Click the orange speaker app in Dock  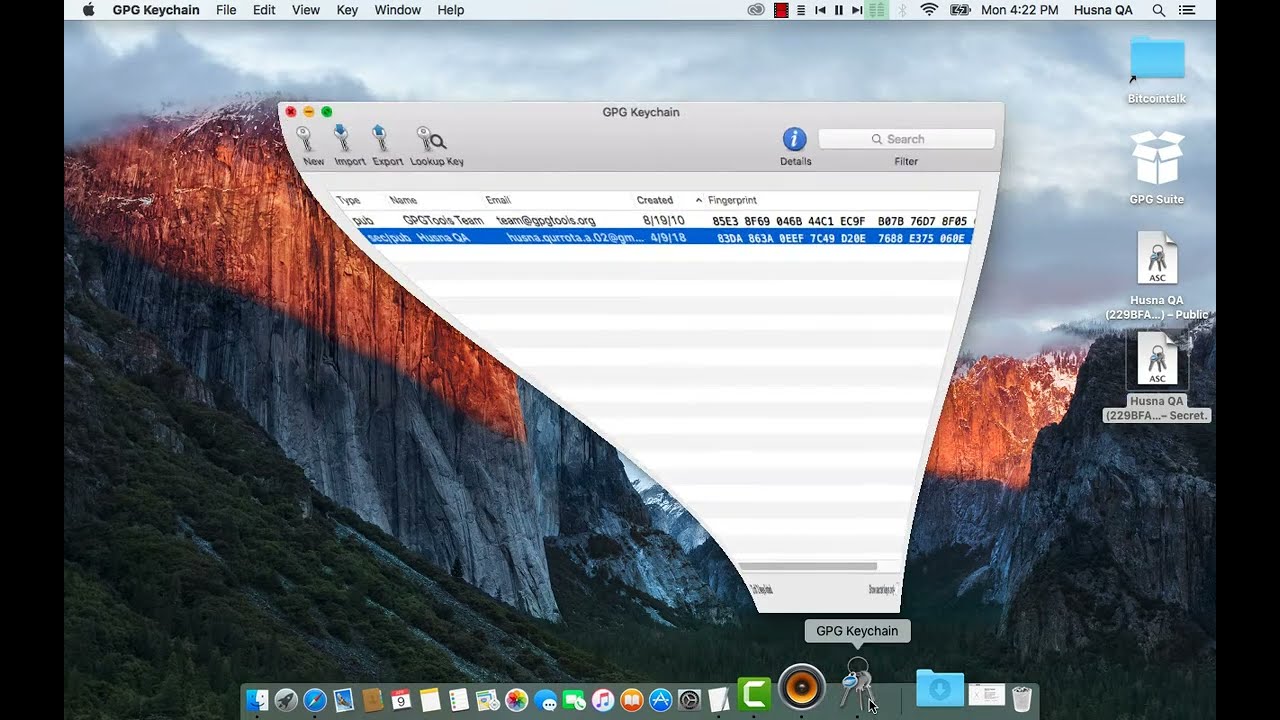point(802,687)
